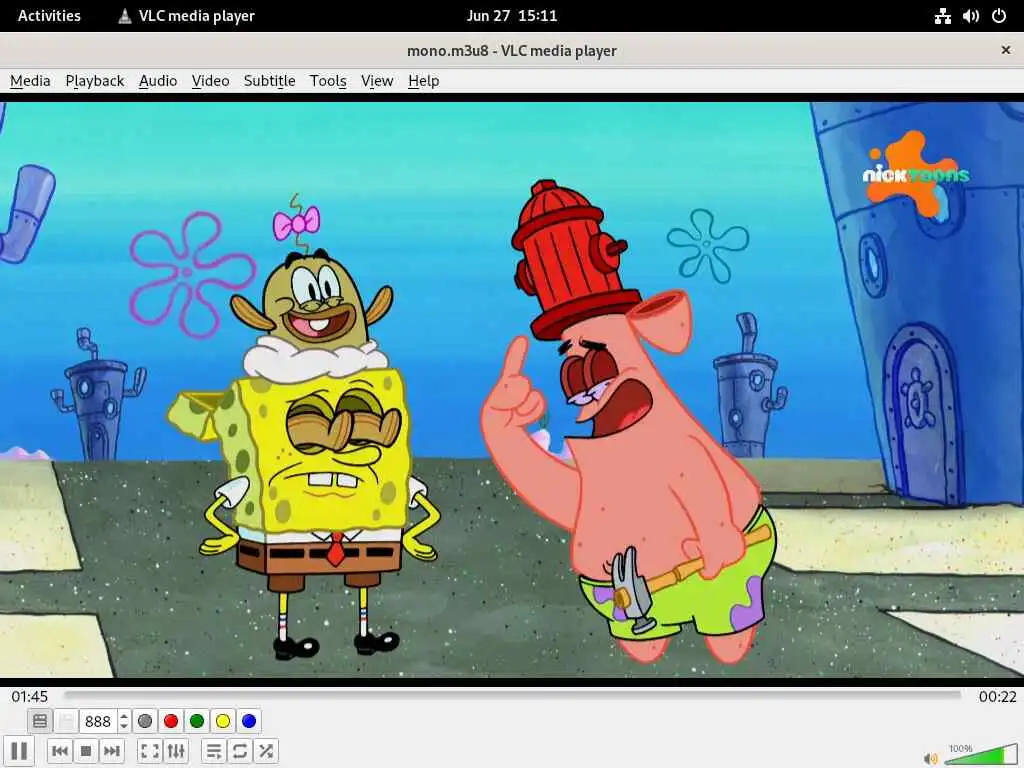Open the Audio menu
The image size is (1024, 768).
pyautogui.click(x=158, y=81)
